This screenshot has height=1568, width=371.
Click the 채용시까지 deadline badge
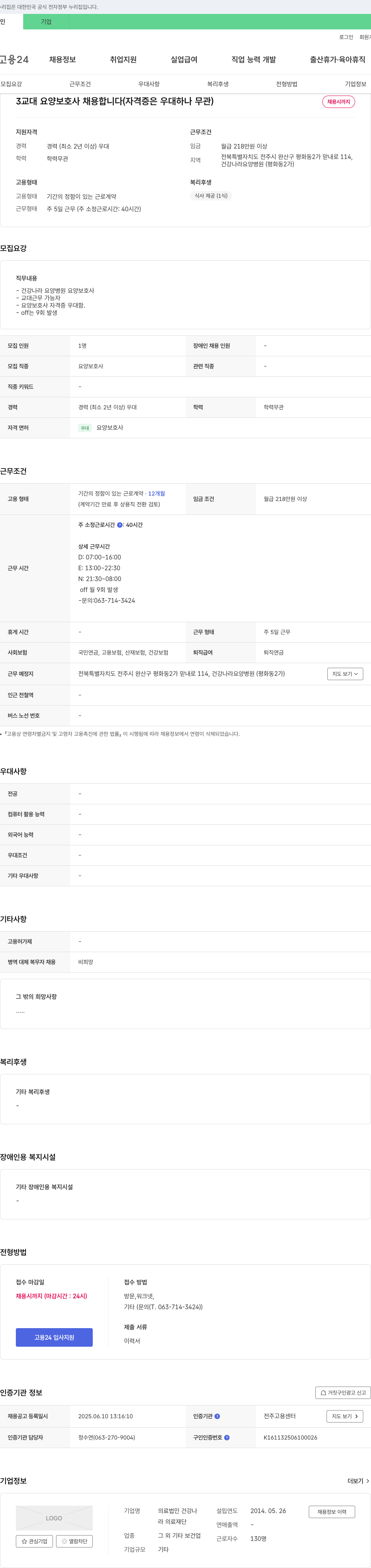coord(339,102)
